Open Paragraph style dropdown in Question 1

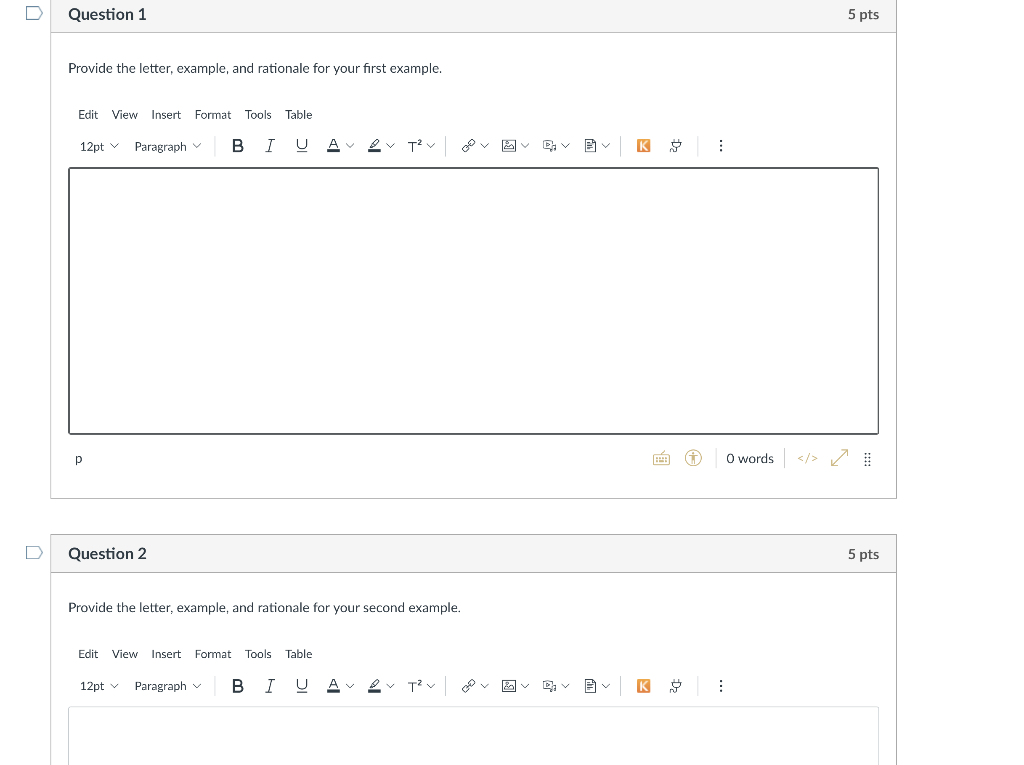click(x=168, y=146)
